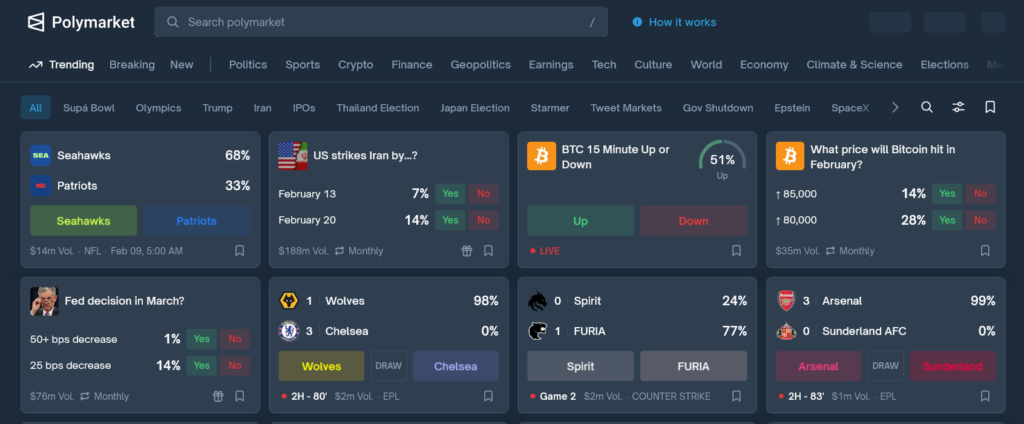Bookmark the Bitcoin February price market
Screen dimensions: 1024x424
[985, 251]
